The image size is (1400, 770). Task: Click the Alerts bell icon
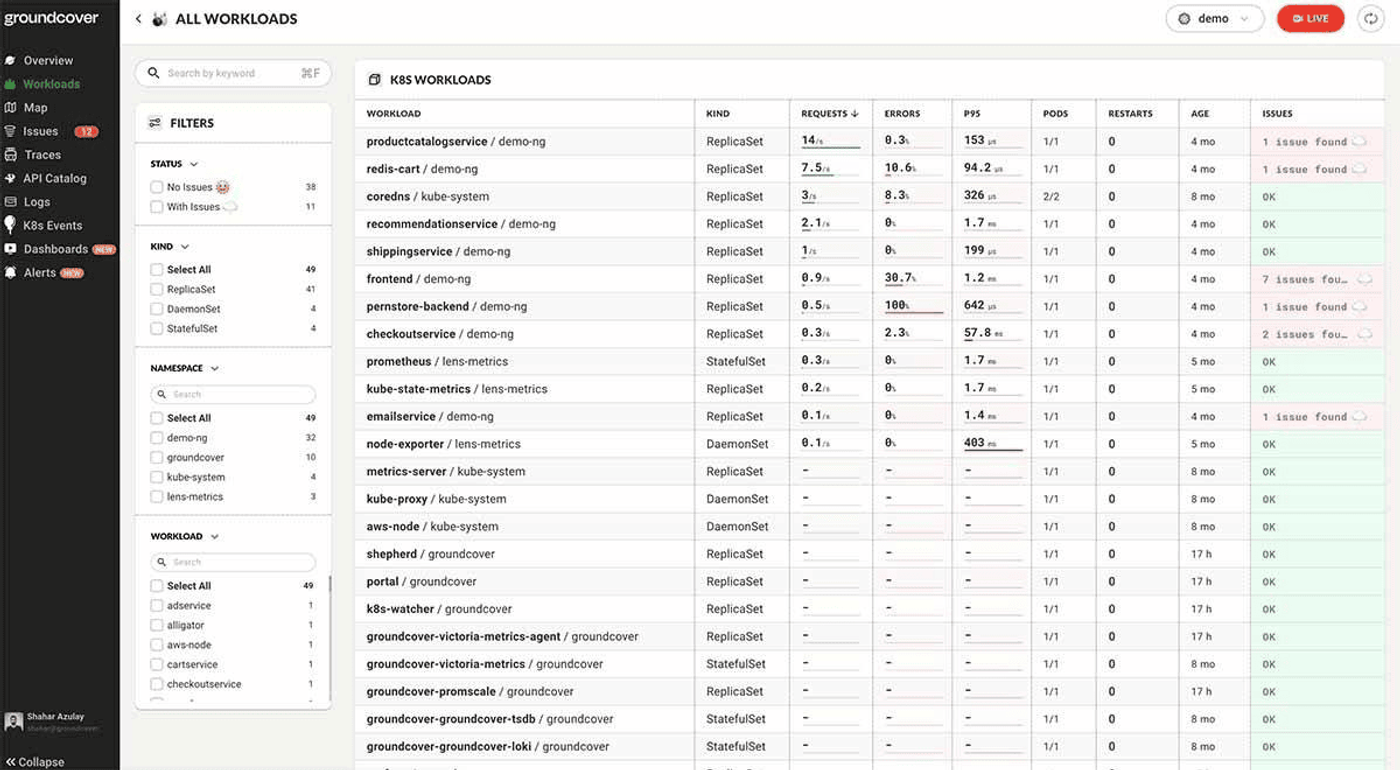pos(10,272)
